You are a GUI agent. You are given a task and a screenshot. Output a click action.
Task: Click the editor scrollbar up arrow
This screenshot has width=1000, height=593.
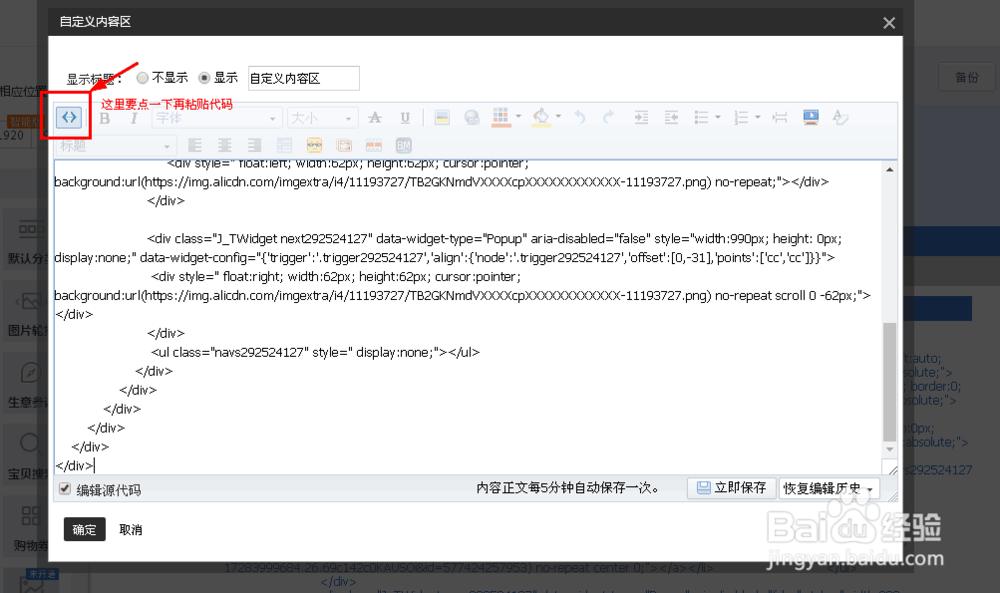890,170
